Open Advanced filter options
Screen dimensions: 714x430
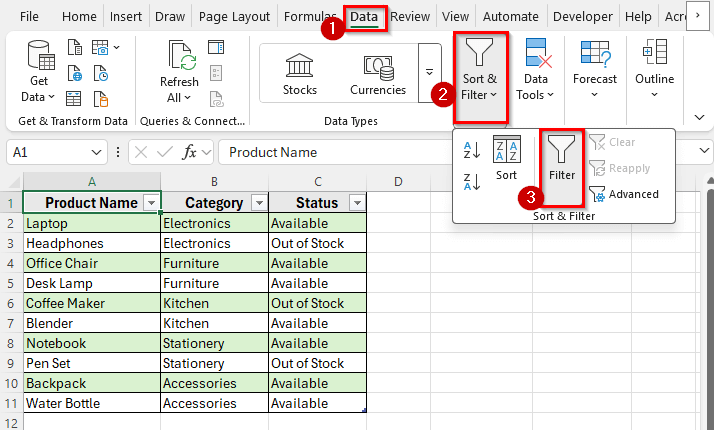click(624, 194)
